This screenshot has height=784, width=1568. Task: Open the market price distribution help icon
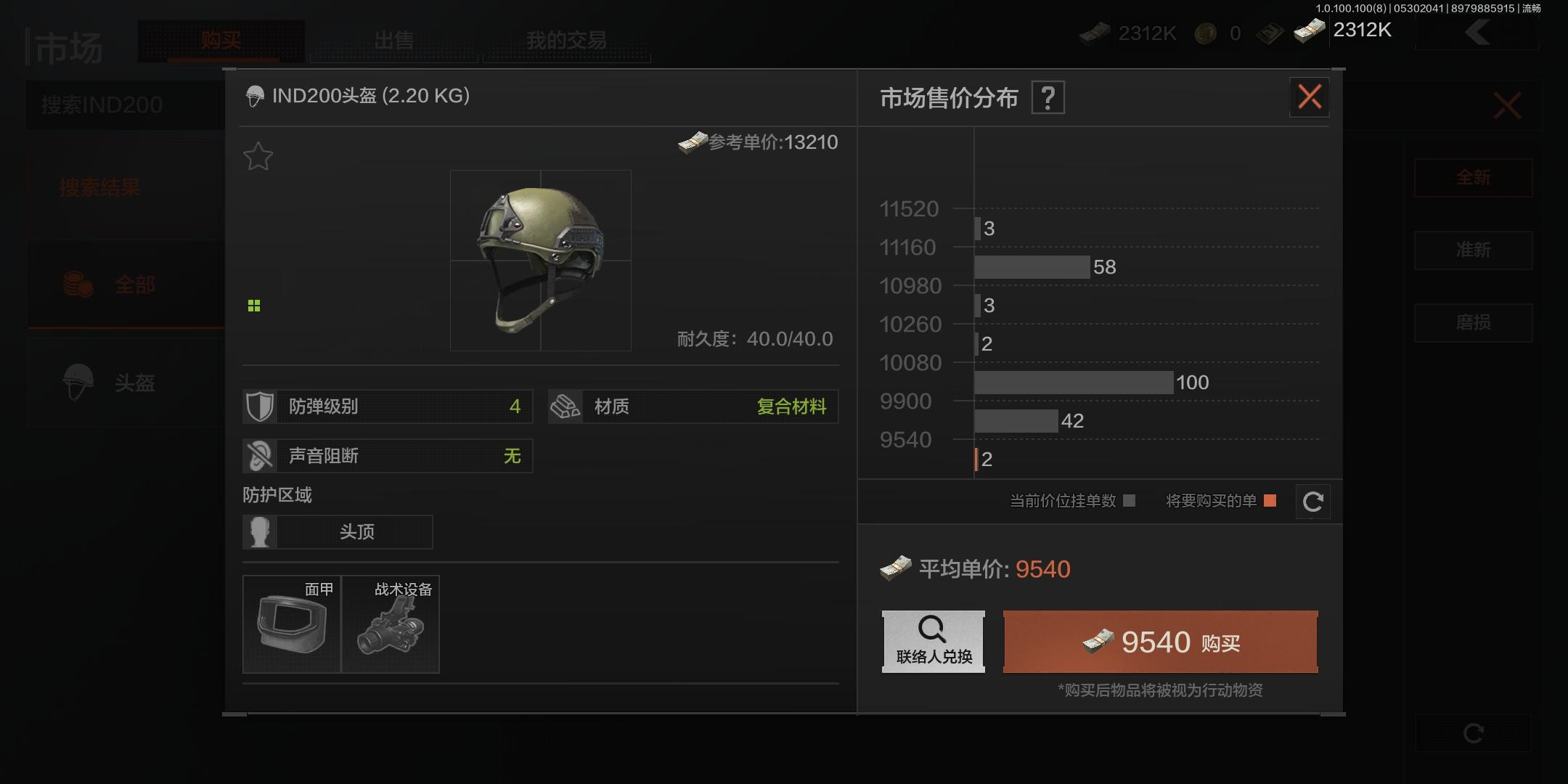click(1048, 97)
